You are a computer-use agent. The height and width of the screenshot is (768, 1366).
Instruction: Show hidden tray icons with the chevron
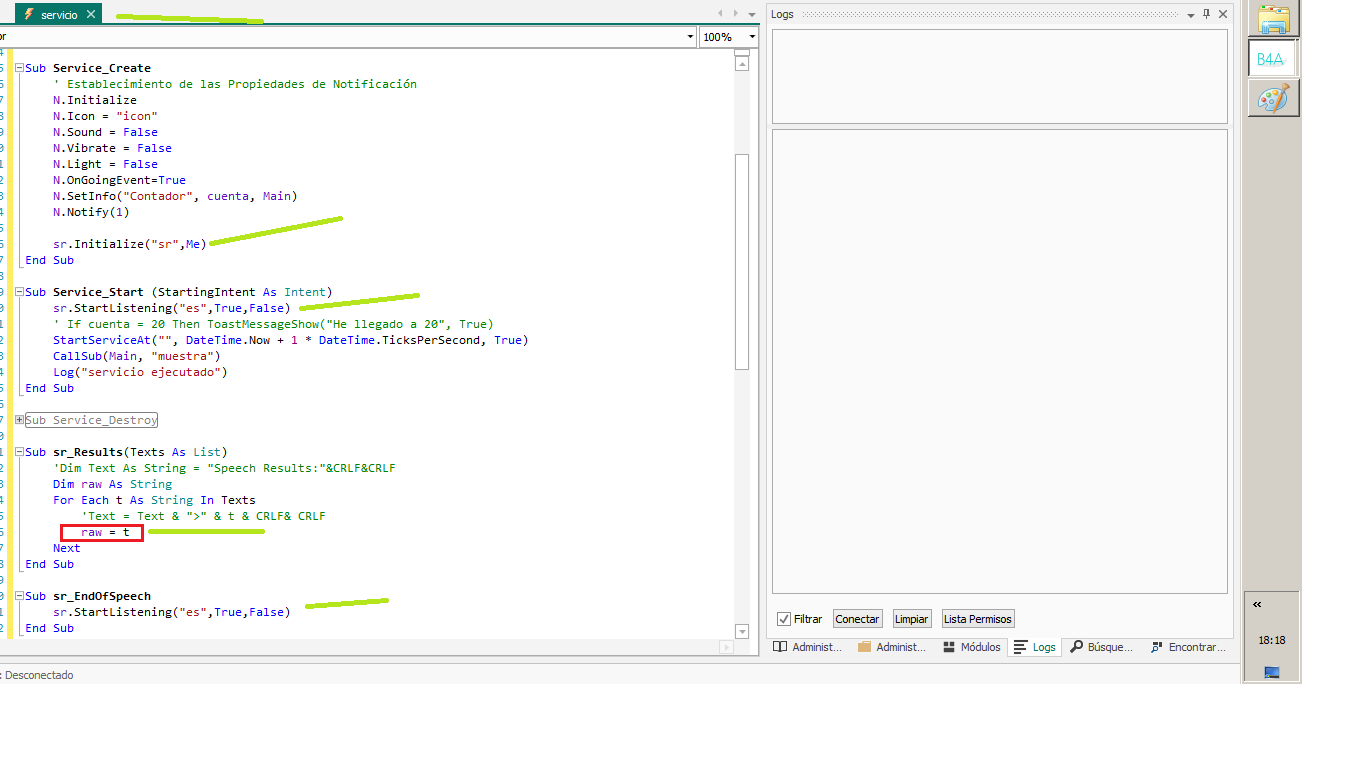pos(1257,604)
